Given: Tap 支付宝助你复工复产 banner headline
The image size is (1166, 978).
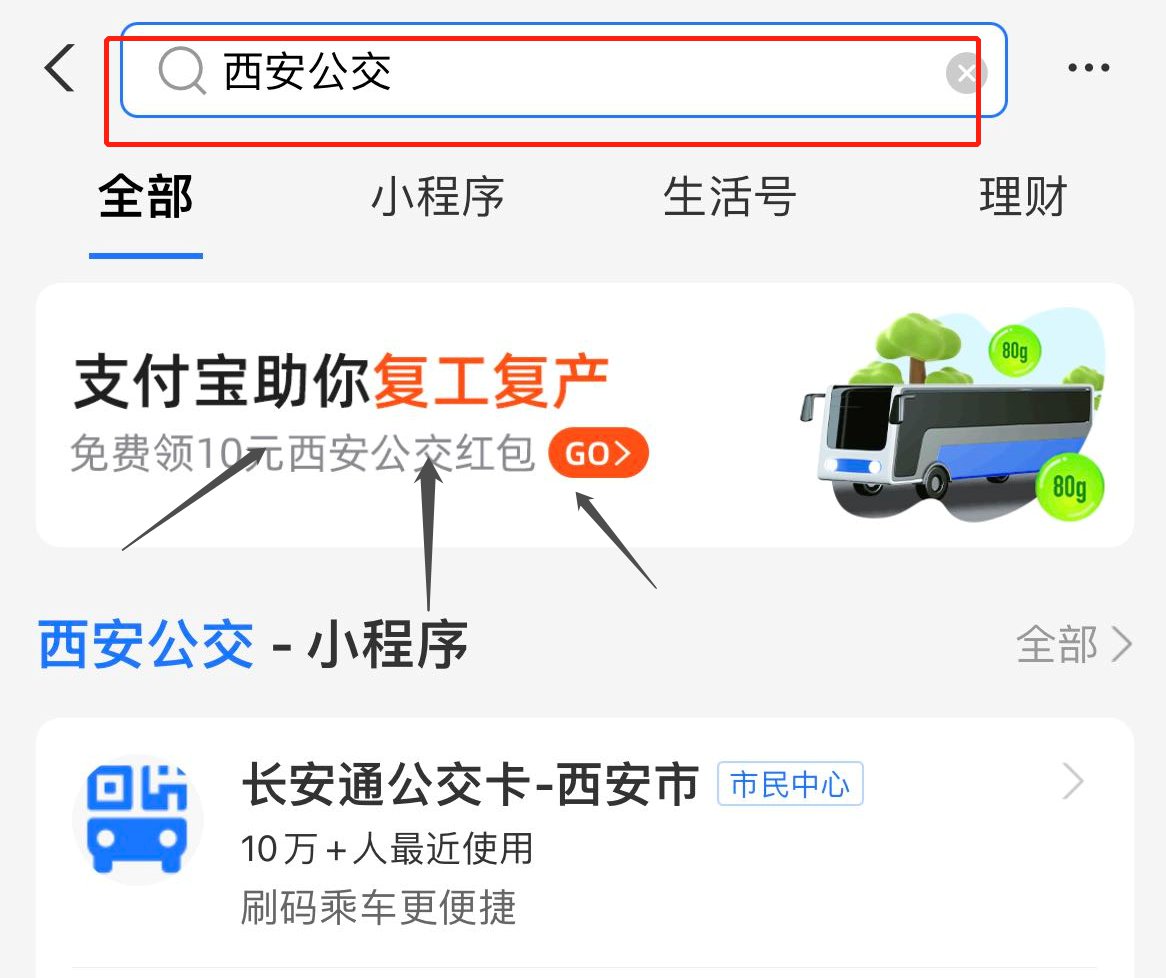Looking at the screenshot, I should click(341, 382).
